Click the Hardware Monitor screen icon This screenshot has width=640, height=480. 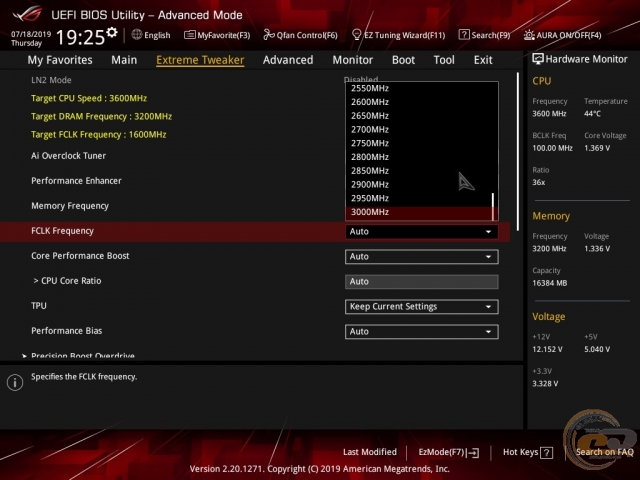click(x=538, y=59)
